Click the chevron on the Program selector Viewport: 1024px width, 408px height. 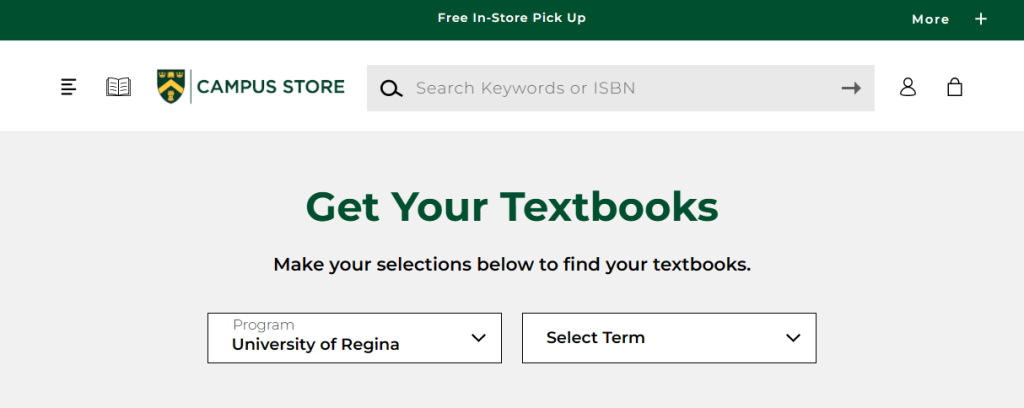tap(479, 338)
